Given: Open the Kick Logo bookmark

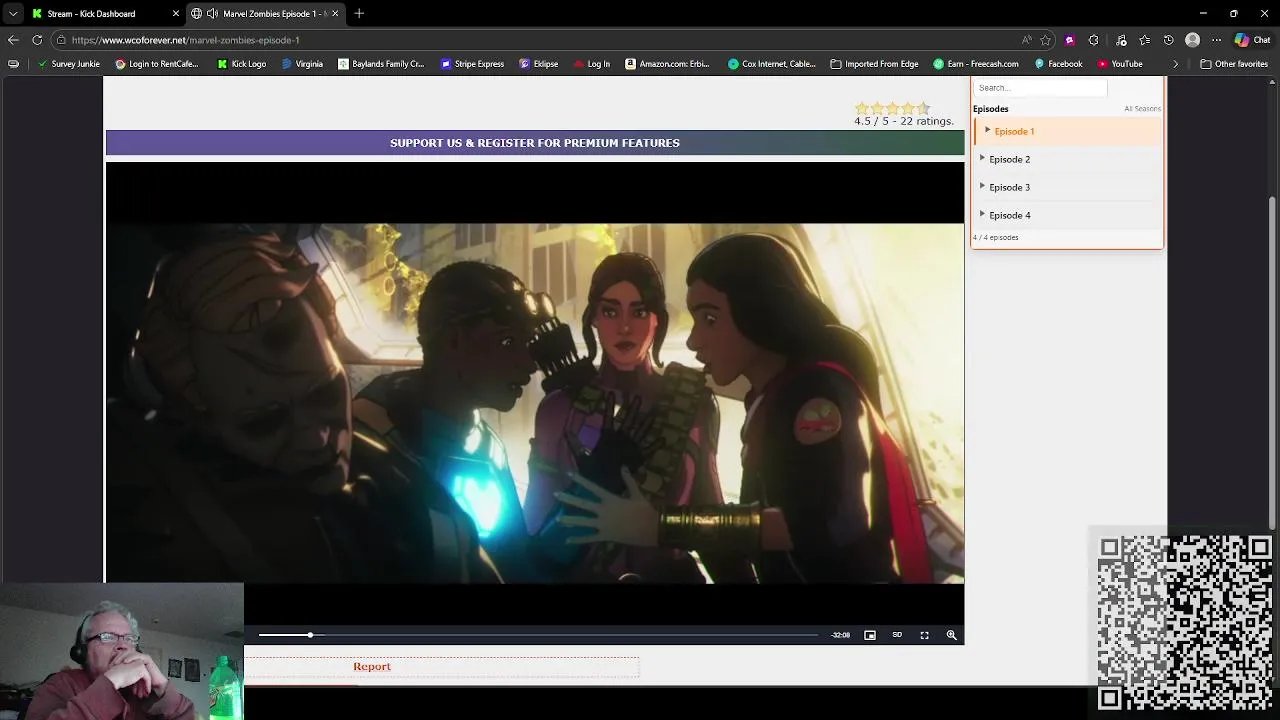Looking at the screenshot, I should (x=241, y=64).
